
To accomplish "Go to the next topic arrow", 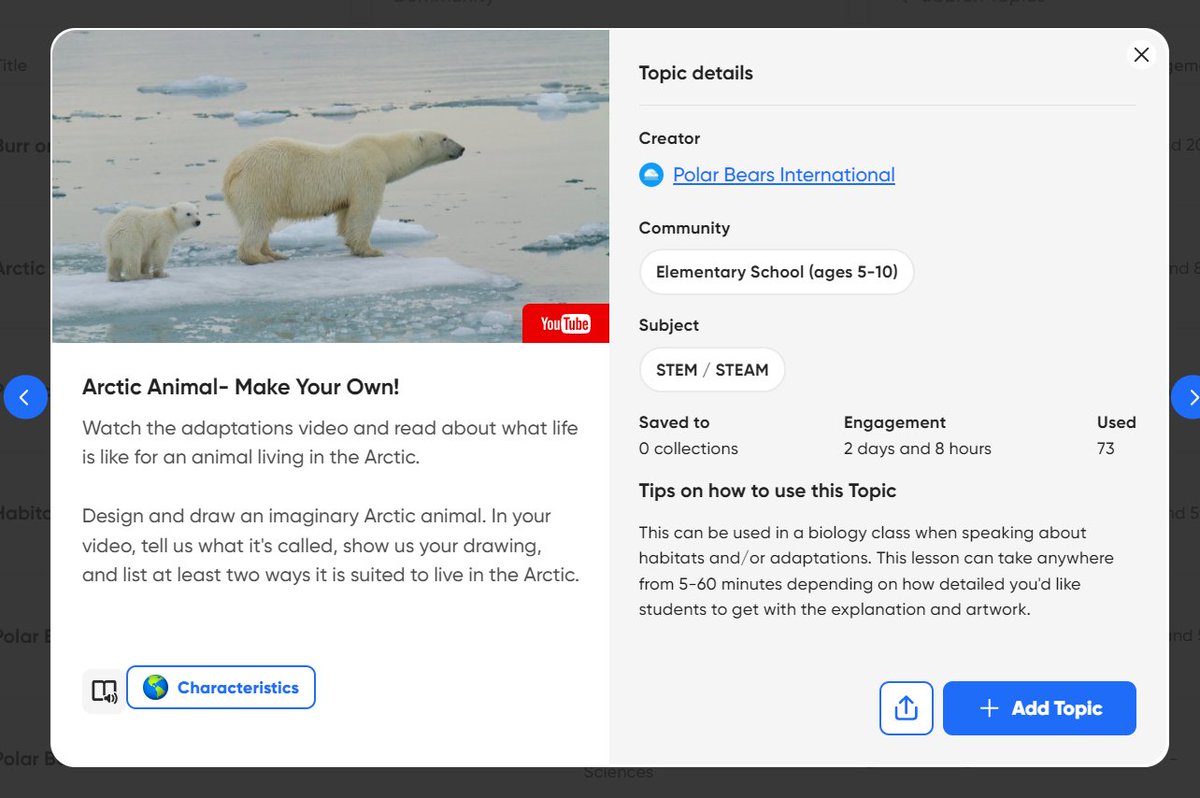I will (1187, 398).
